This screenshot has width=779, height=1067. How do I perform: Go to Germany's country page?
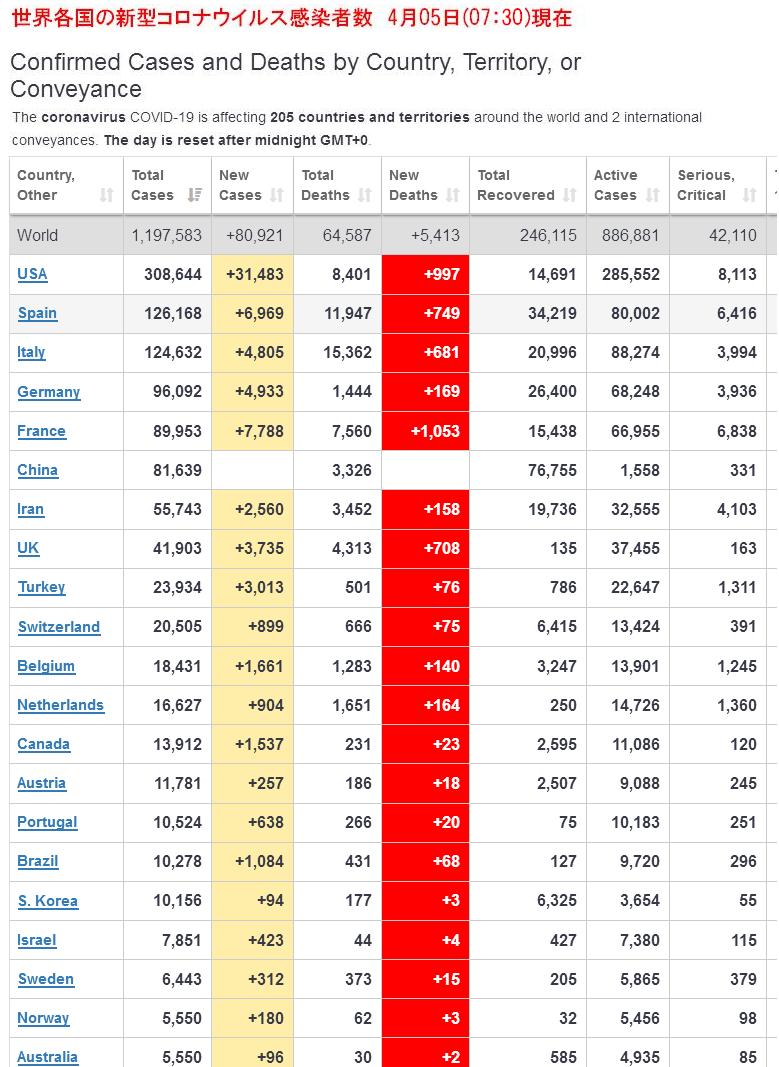tap(48, 392)
